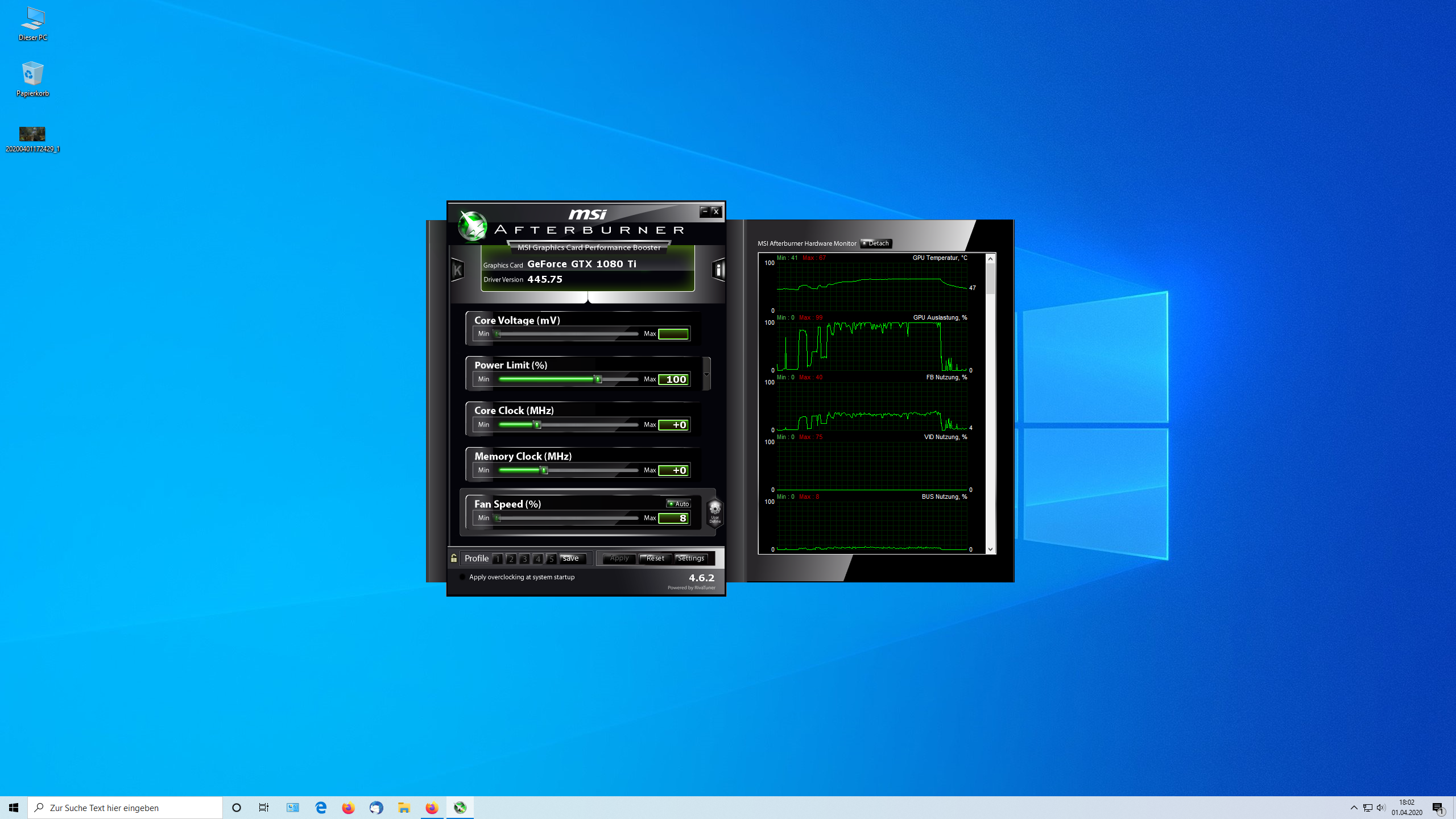Screen dimensions: 1456x819
Task: Open Afterburner Settings
Action: 691,559
